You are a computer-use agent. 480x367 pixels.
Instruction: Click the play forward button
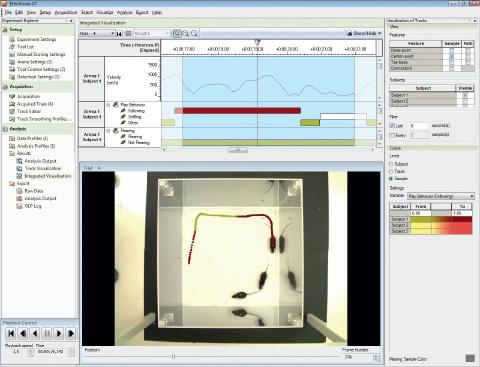pyautogui.click(x=59, y=333)
